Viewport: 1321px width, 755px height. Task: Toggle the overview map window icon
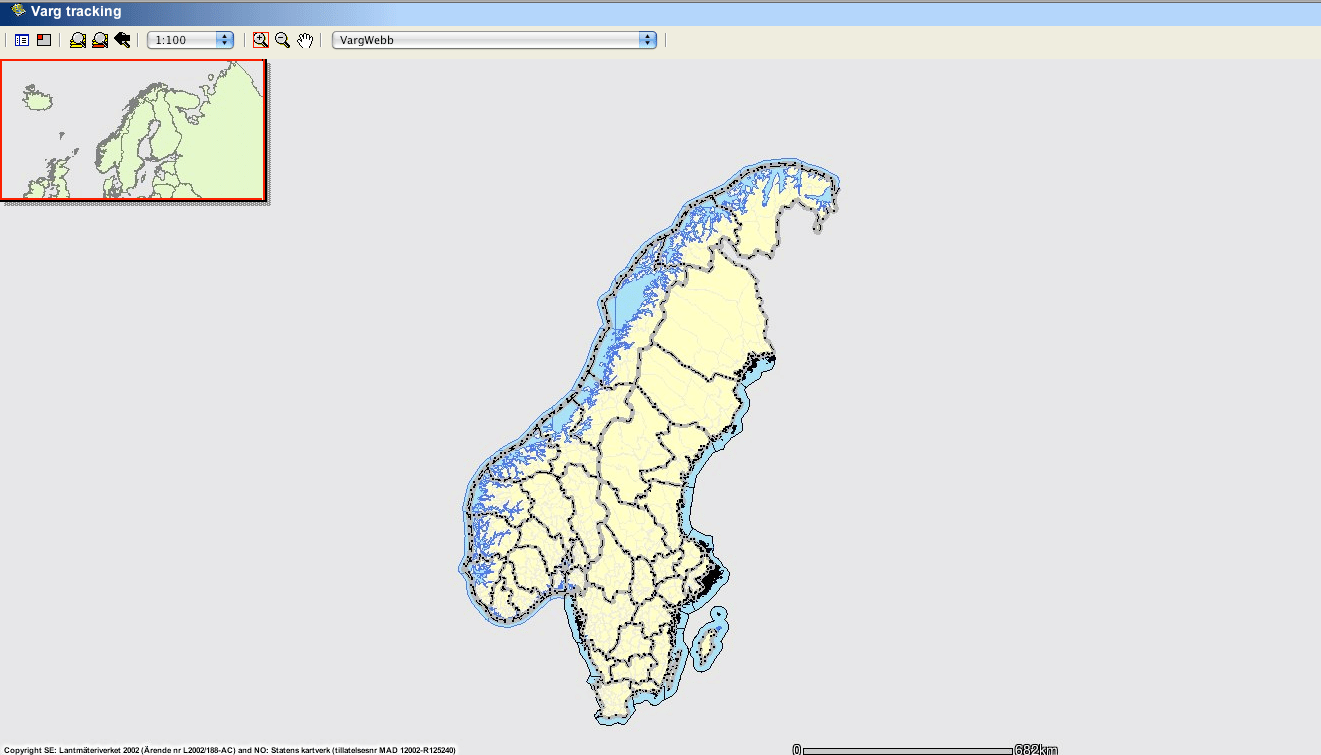(44, 40)
